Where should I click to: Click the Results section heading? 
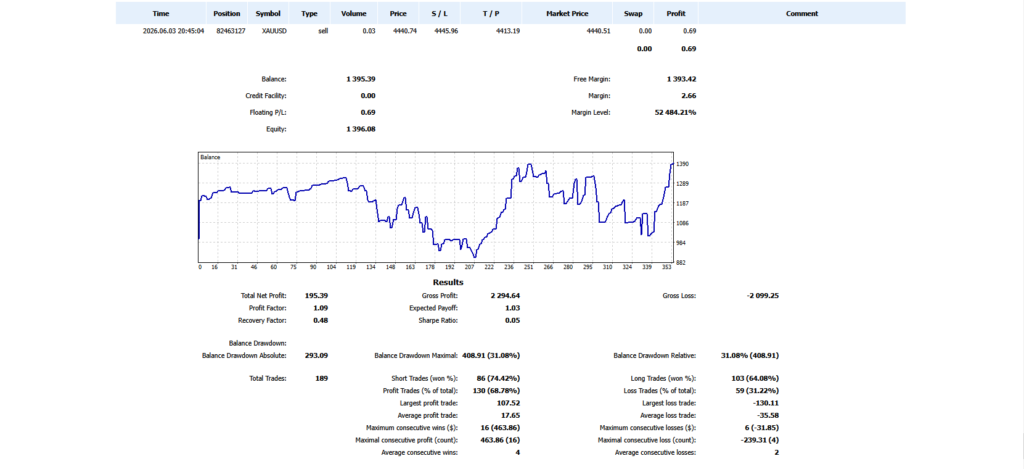(x=448, y=282)
